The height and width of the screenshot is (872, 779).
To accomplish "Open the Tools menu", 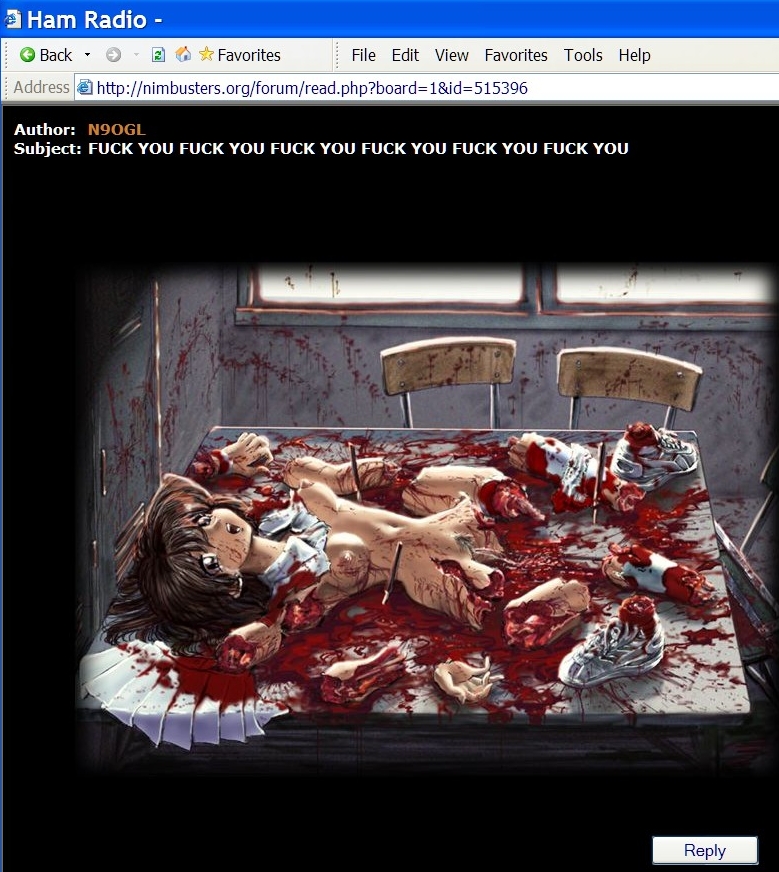I will click(583, 55).
